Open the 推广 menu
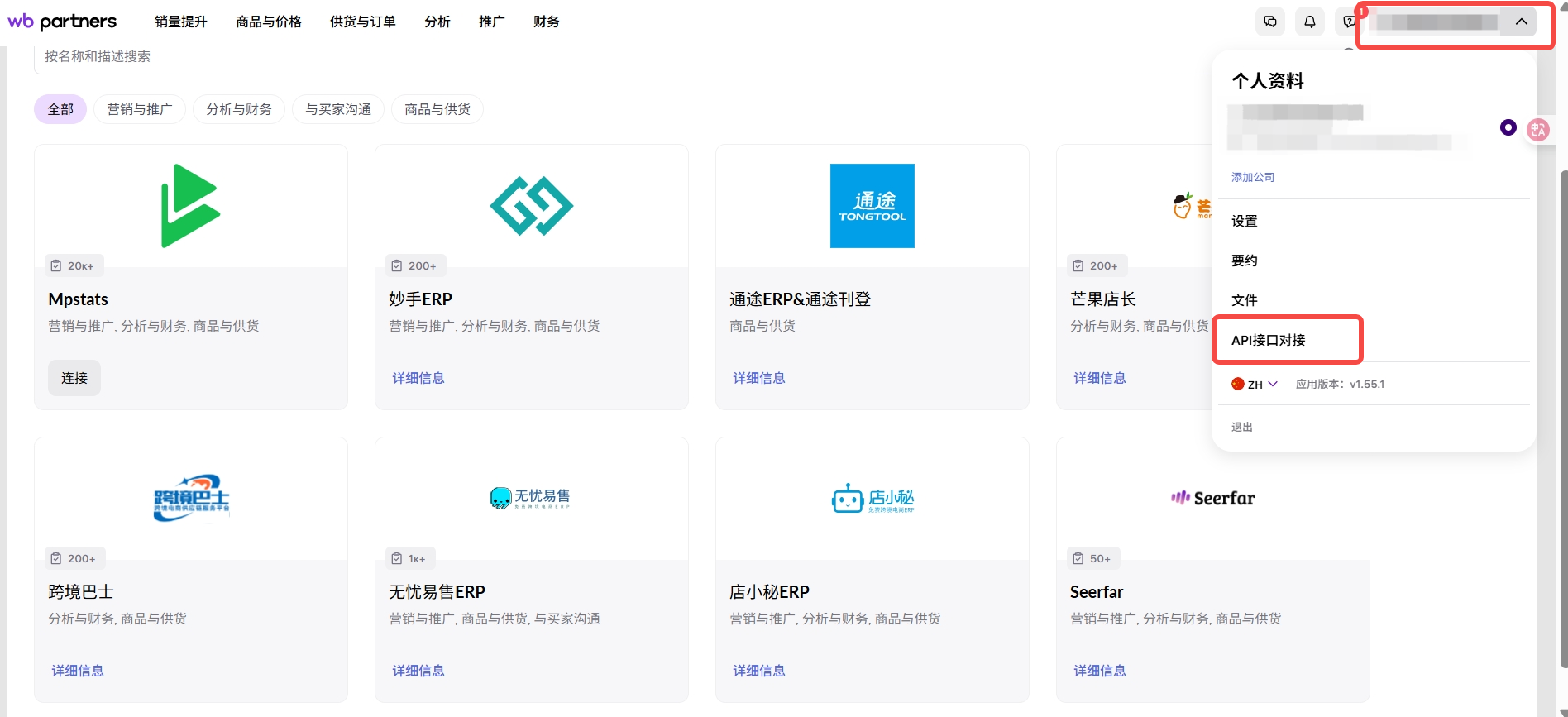This screenshot has height=717, width=1568. pos(492,22)
